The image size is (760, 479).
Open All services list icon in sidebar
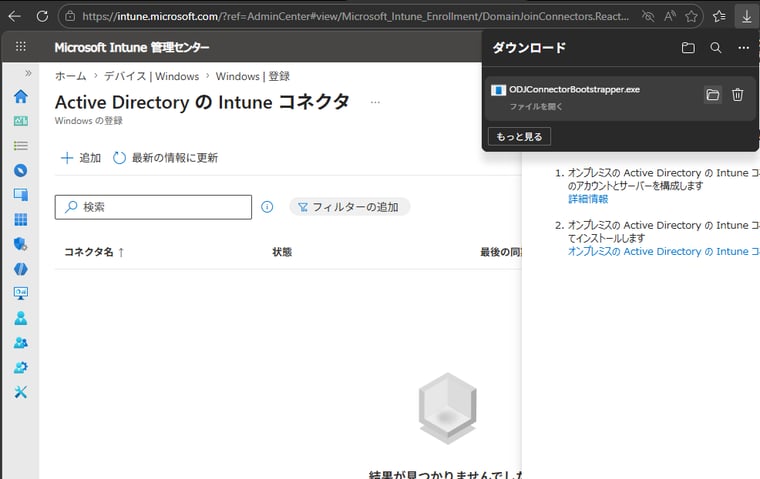coord(21,146)
